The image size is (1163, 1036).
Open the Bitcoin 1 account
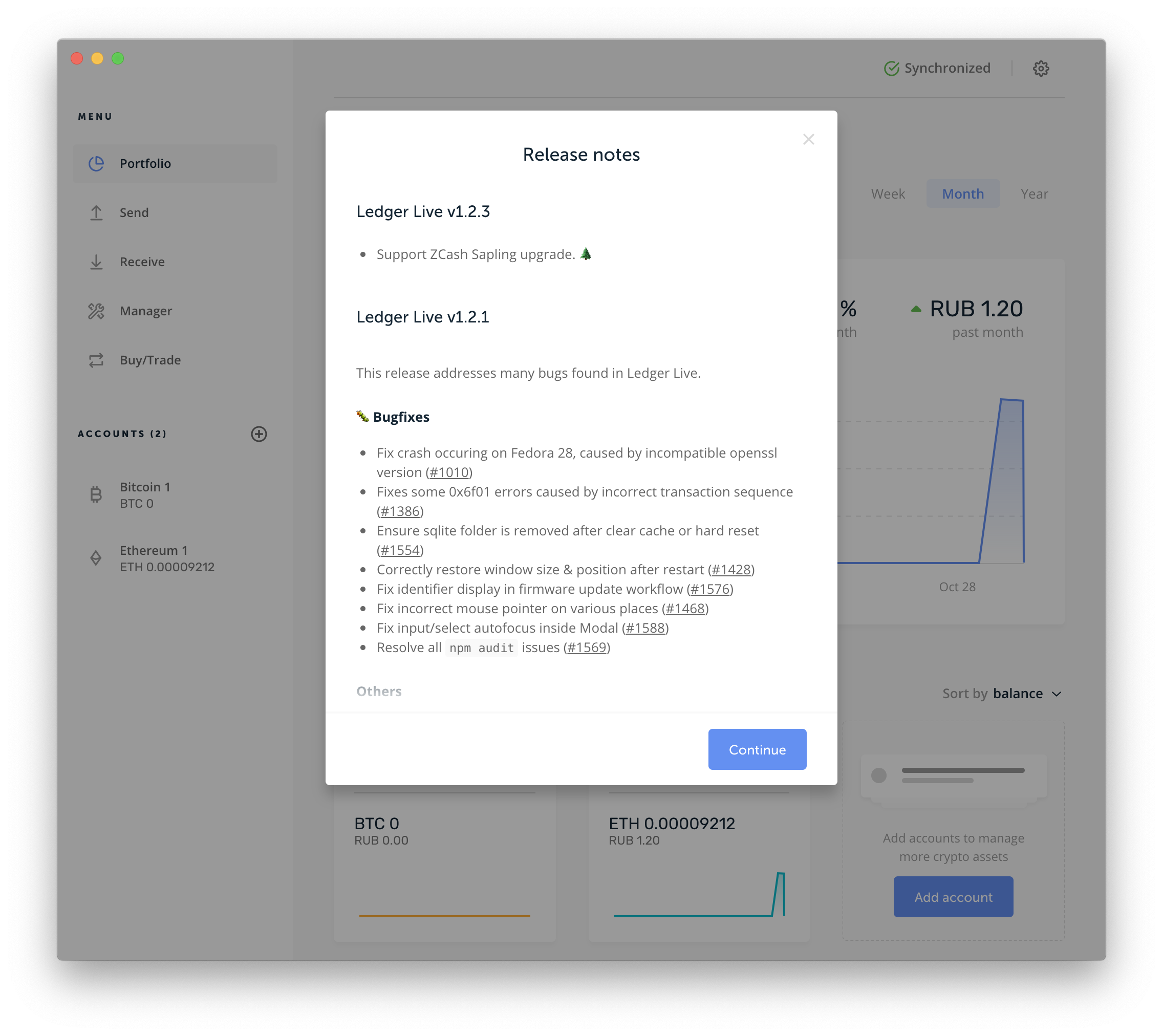(175, 494)
